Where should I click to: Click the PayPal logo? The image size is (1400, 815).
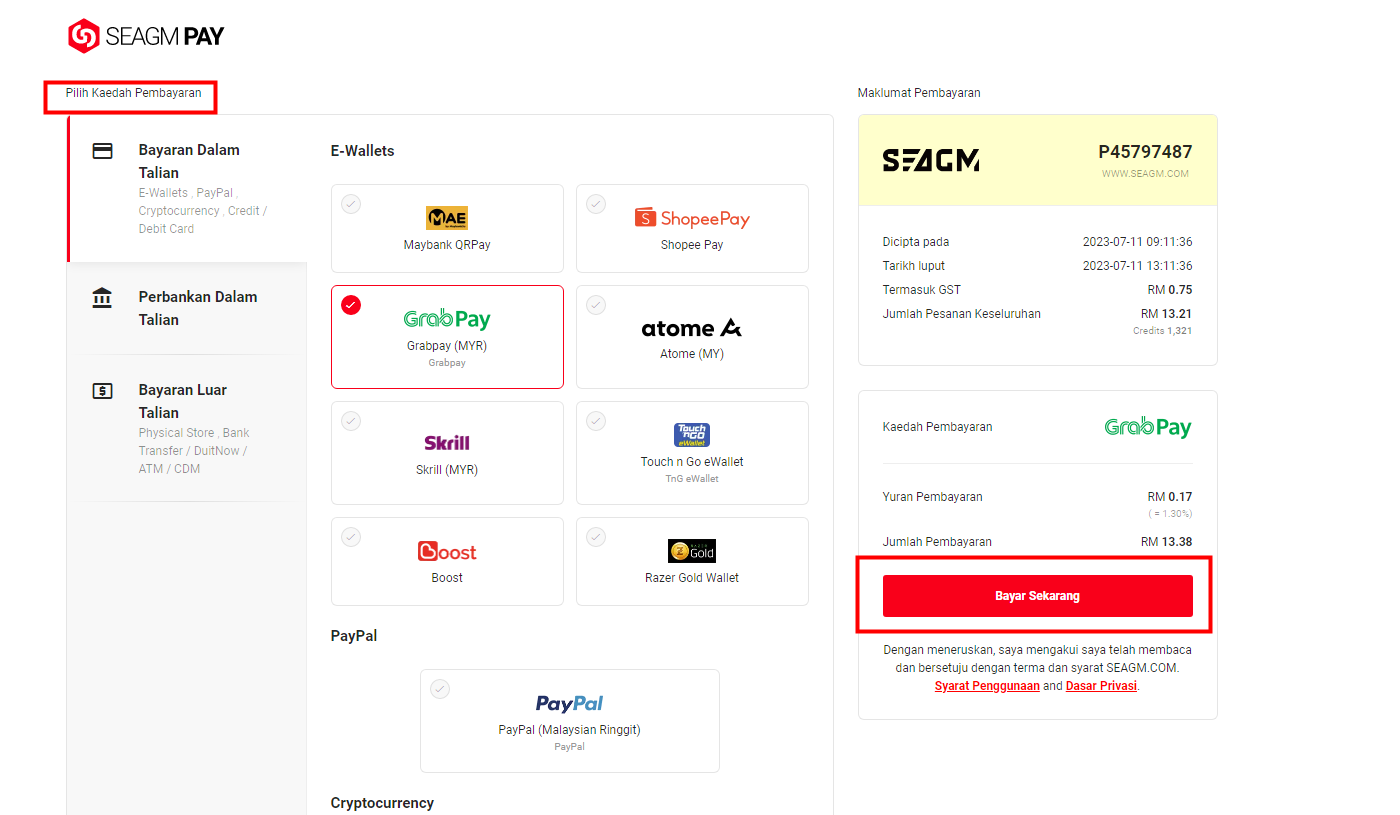569,703
